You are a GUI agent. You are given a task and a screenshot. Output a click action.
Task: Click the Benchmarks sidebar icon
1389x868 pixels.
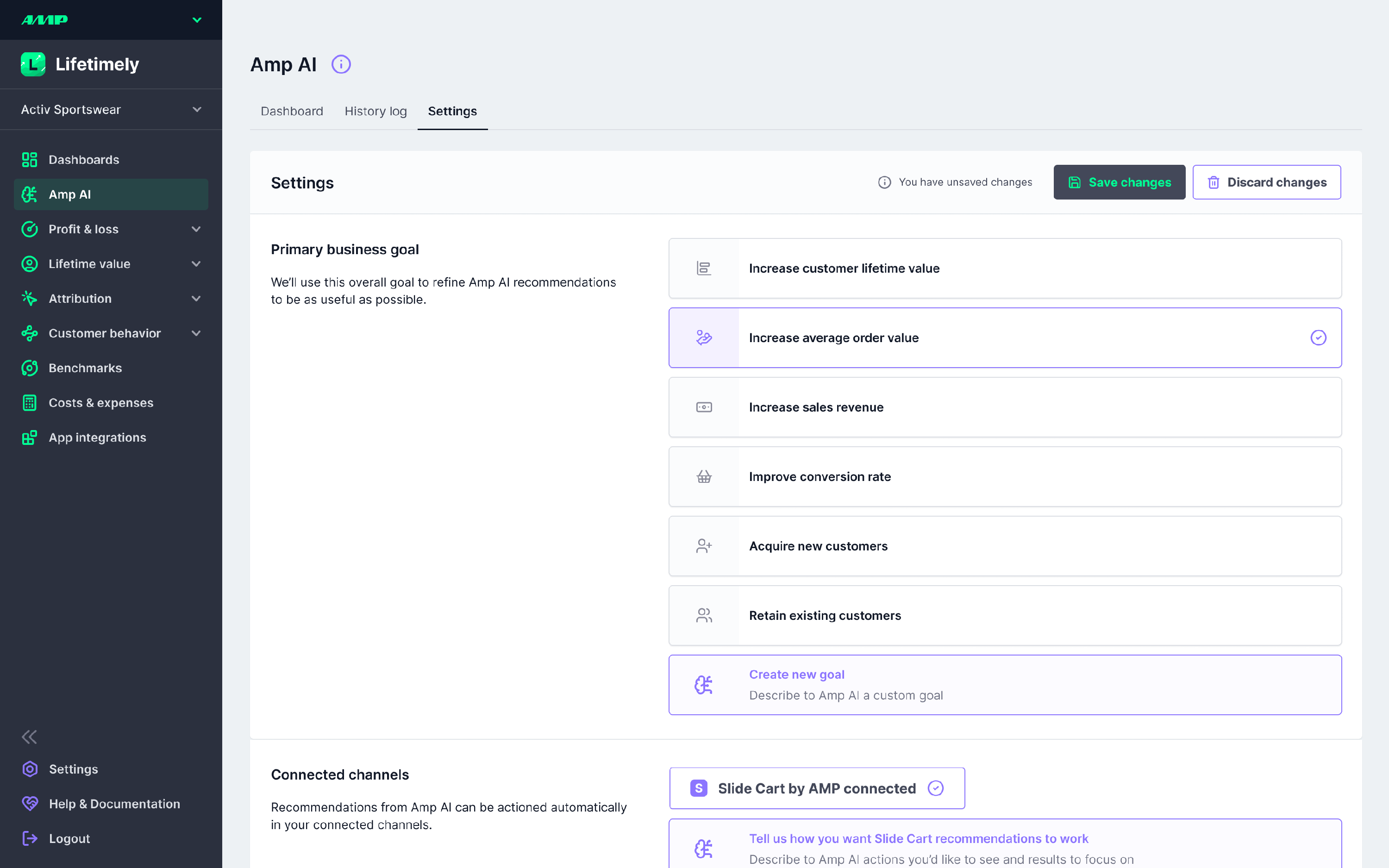coord(29,368)
